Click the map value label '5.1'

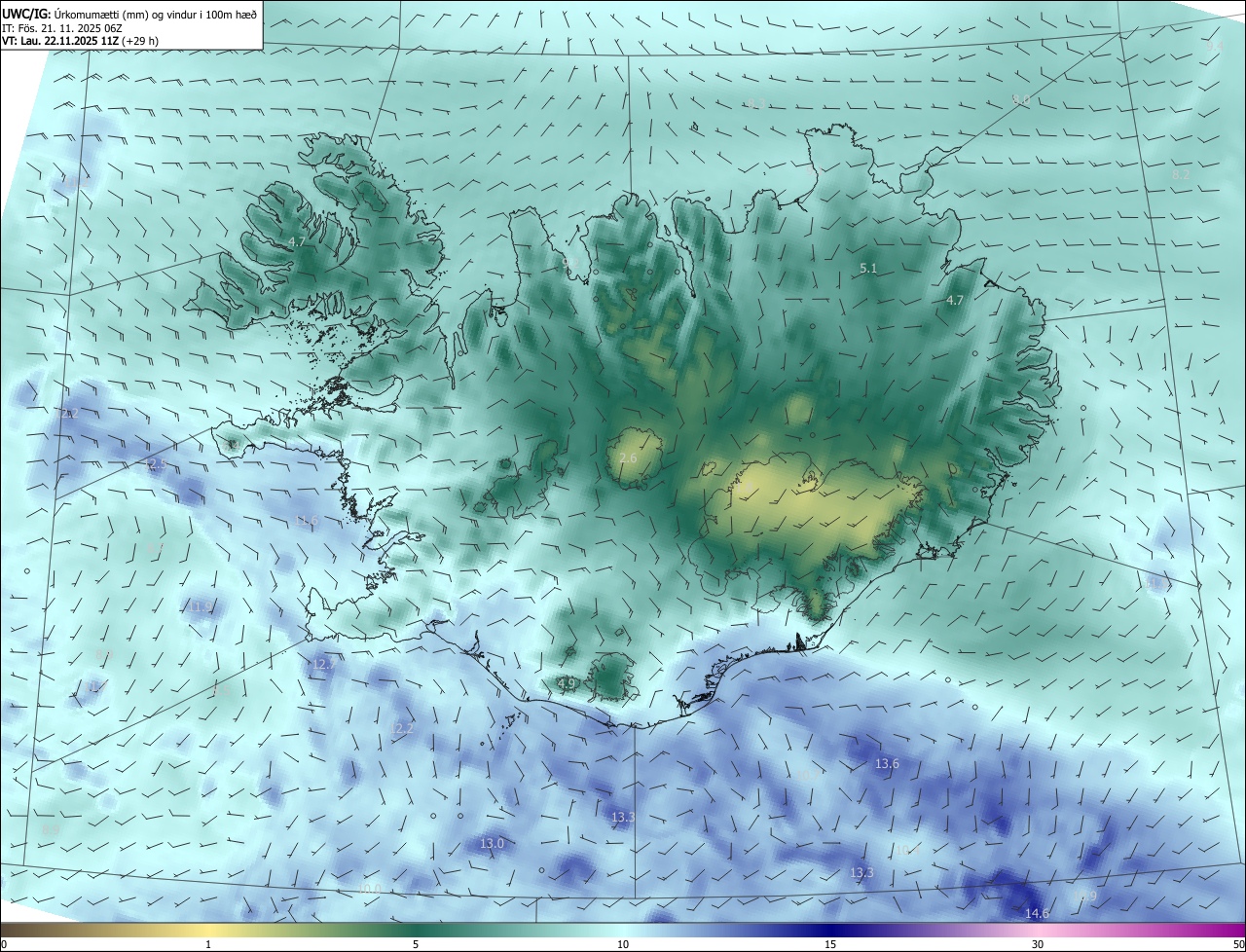(869, 268)
